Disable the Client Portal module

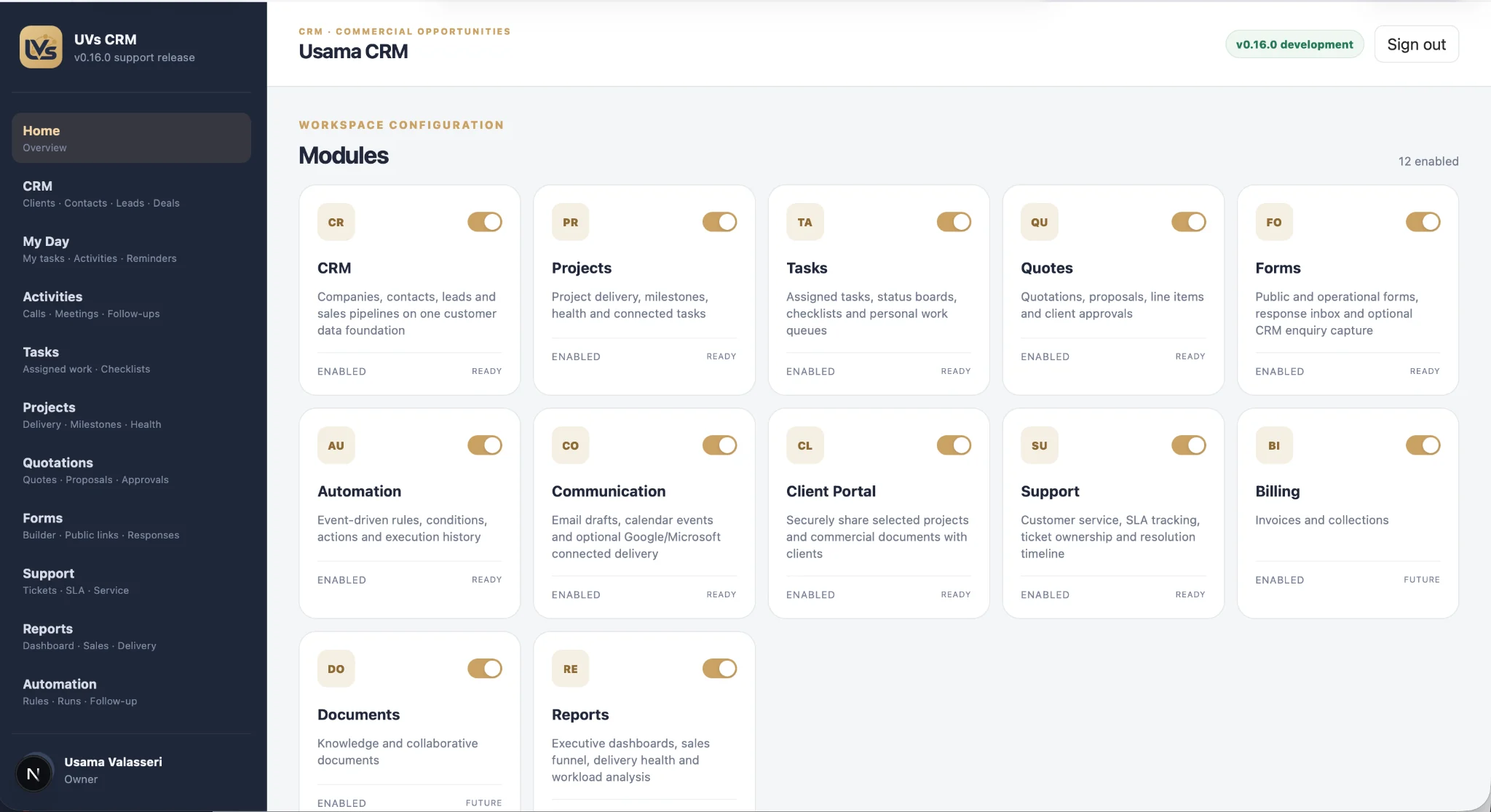tap(954, 445)
